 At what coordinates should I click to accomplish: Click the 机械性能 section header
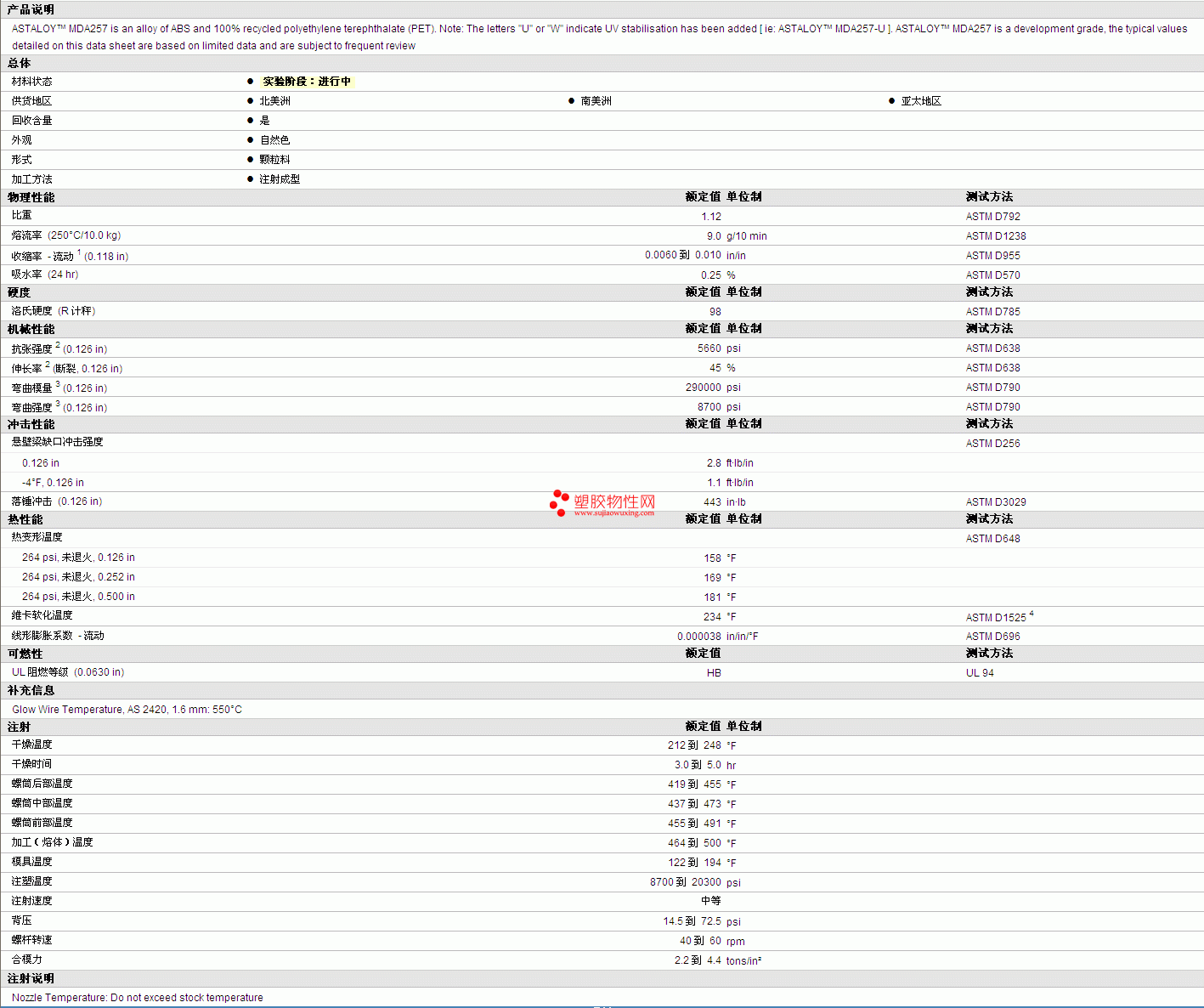31,329
